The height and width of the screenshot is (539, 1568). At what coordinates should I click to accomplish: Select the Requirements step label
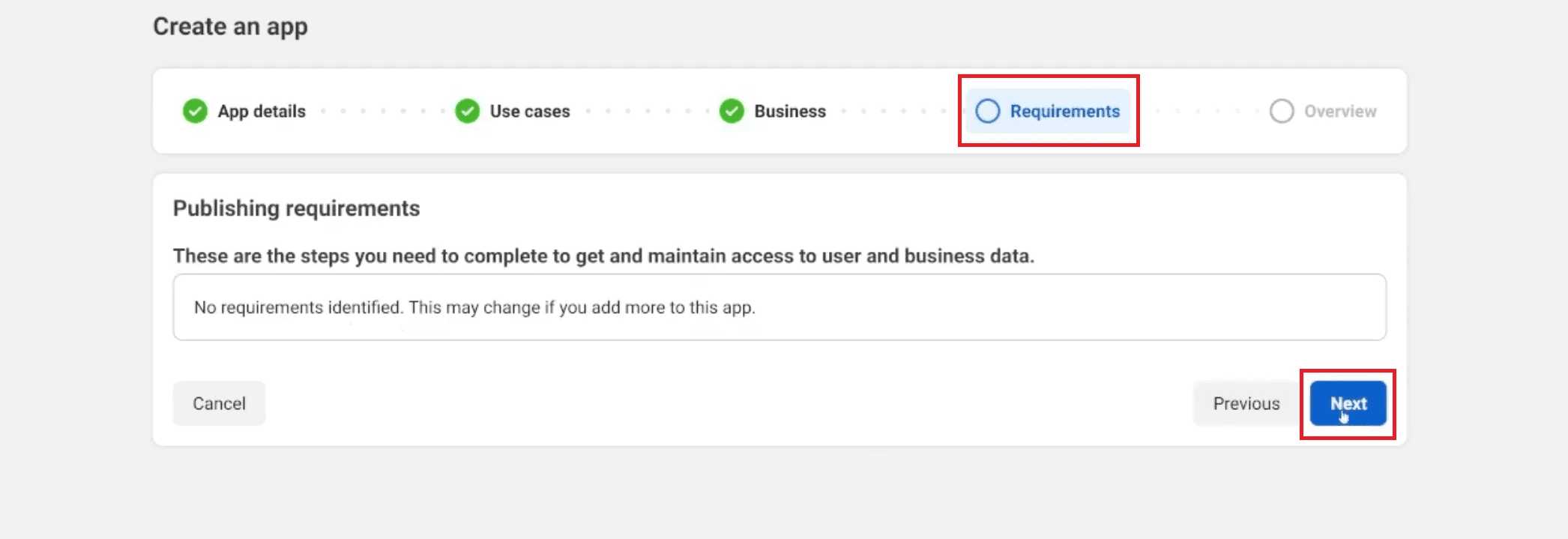(1064, 111)
